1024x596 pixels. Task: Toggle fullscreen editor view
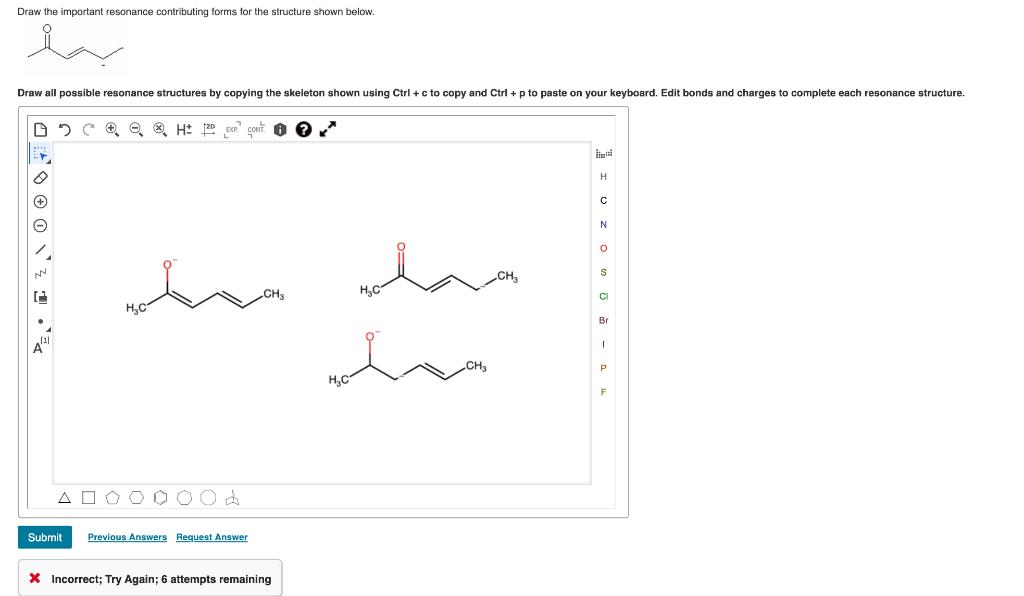326,129
